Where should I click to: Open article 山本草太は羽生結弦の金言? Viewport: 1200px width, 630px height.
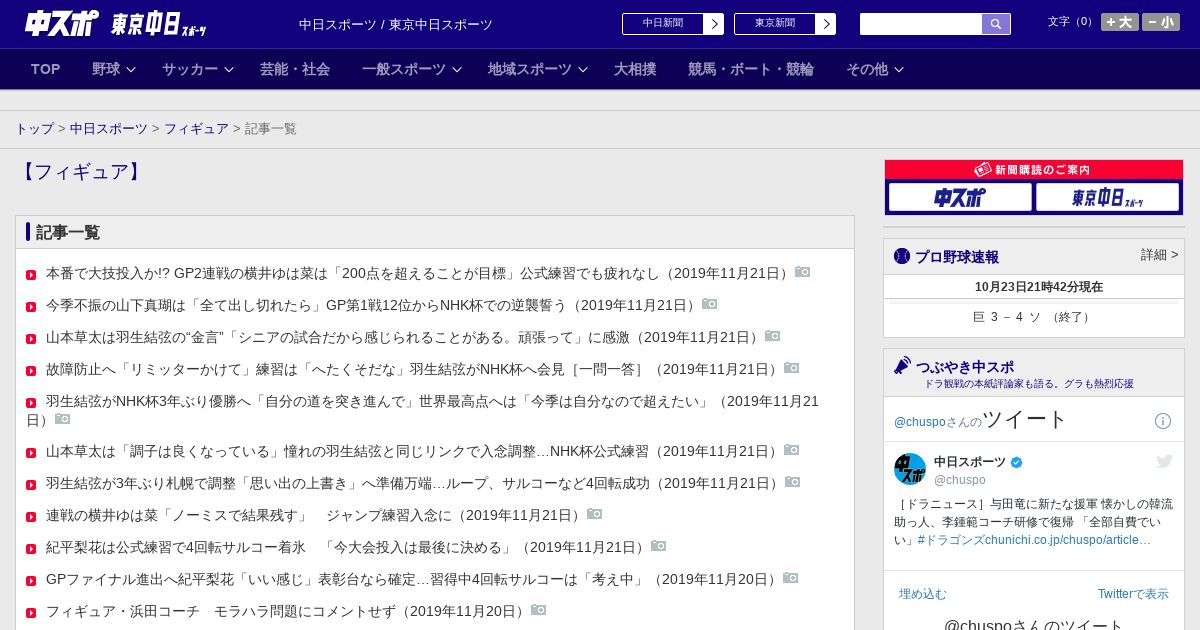coord(403,337)
